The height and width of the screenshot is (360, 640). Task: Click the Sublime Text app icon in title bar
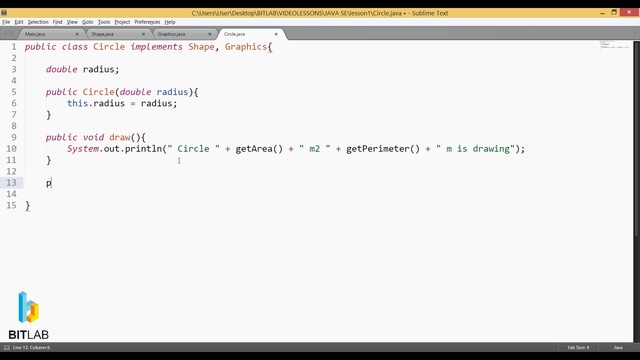4,13
